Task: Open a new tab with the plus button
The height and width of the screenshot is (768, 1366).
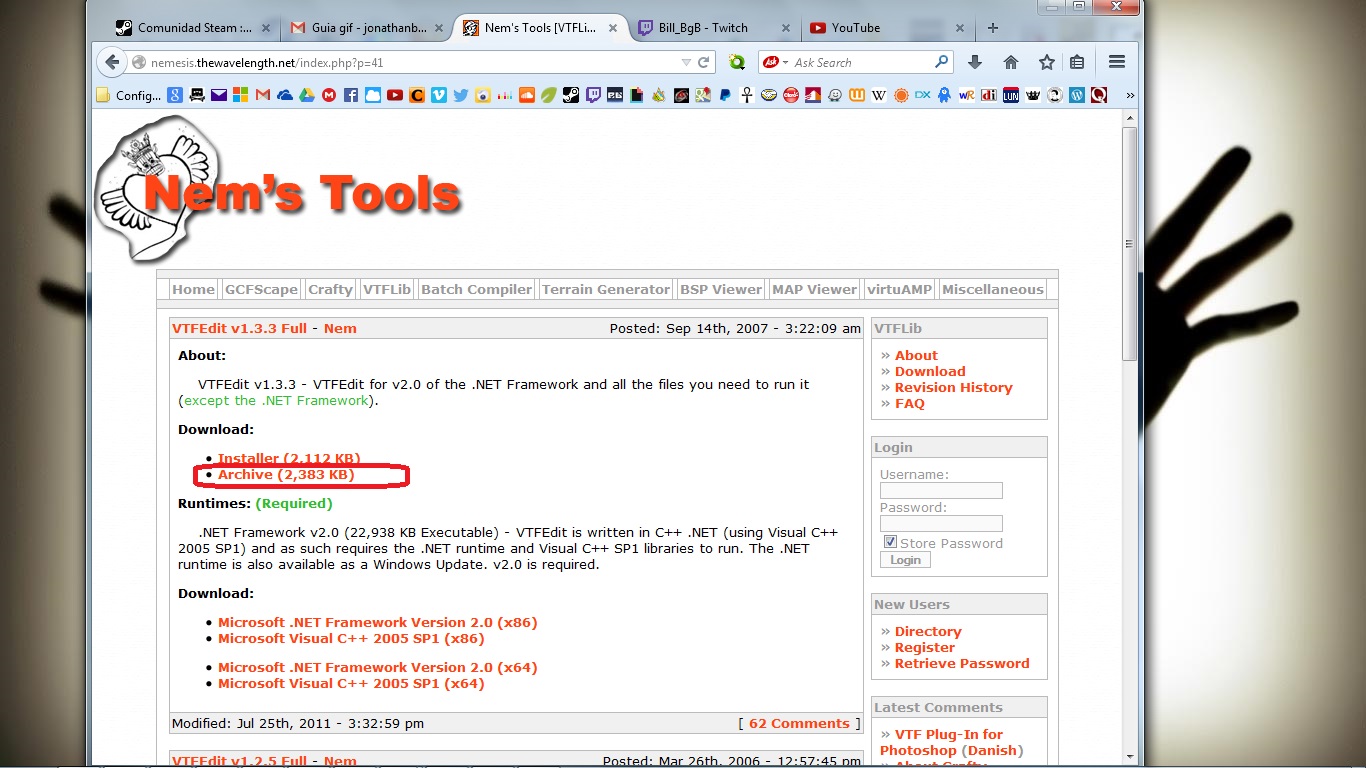Action: [x=993, y=28]
